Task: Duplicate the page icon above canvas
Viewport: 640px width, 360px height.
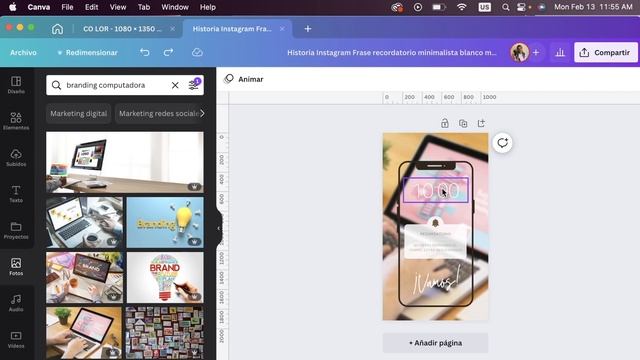Action: click(463, 123)
